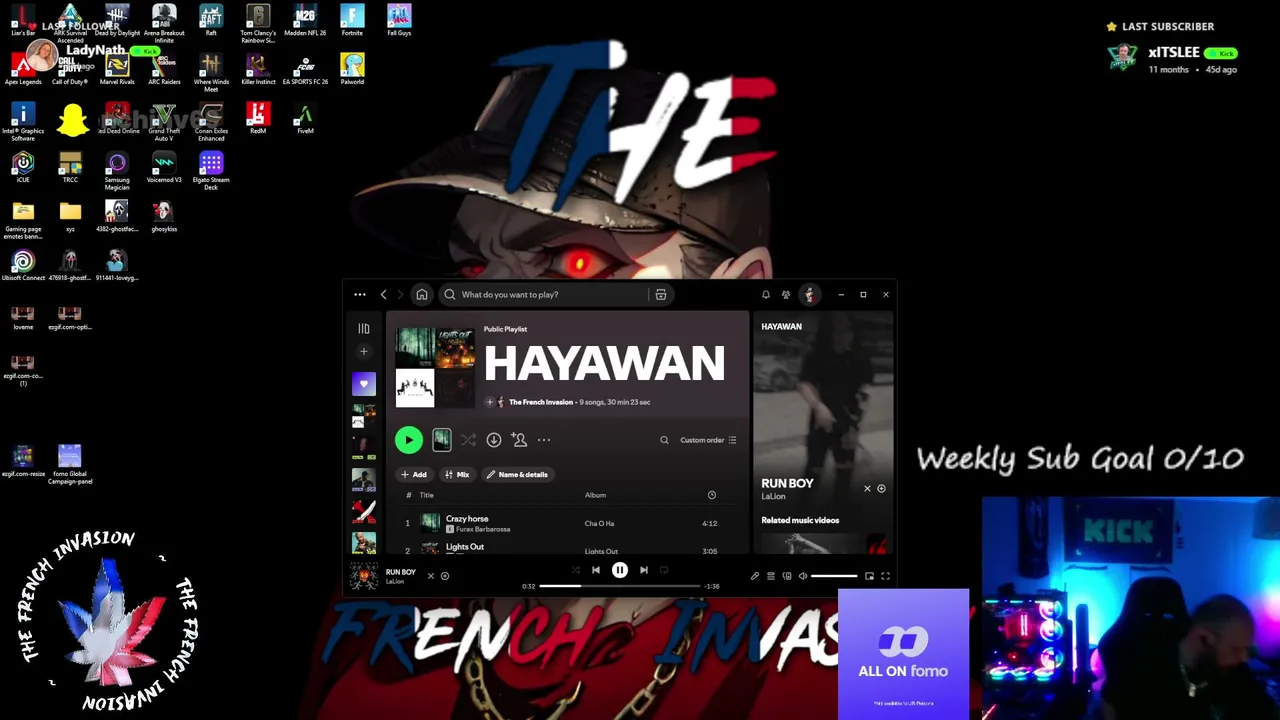Sort by duration clock header

[712, 495]
